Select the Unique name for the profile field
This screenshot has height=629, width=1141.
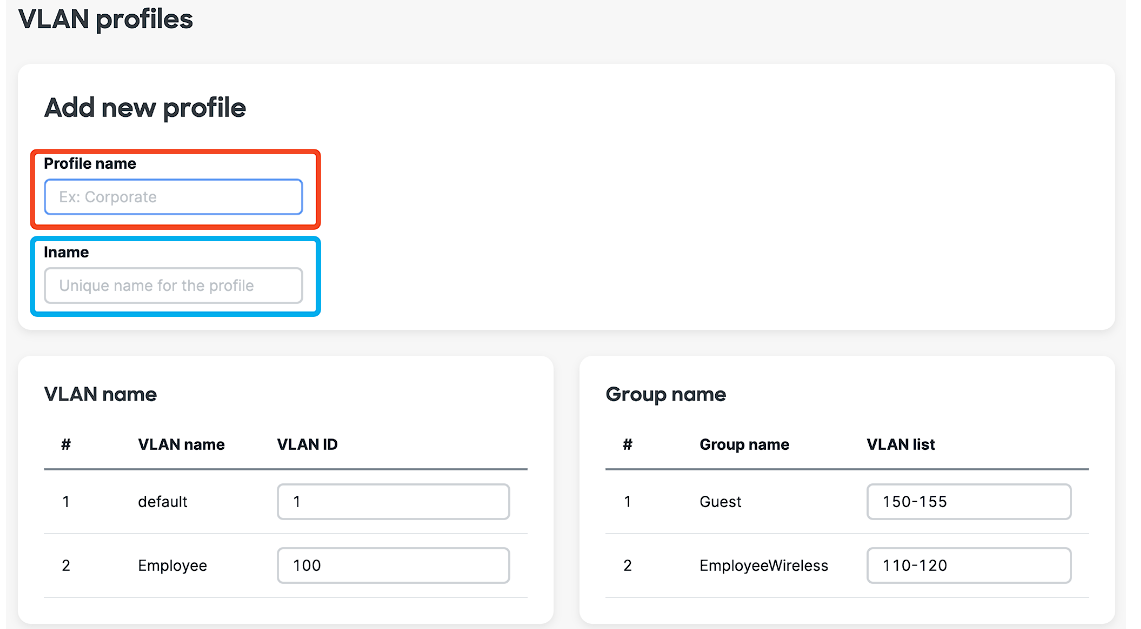(x=173, y=285)
